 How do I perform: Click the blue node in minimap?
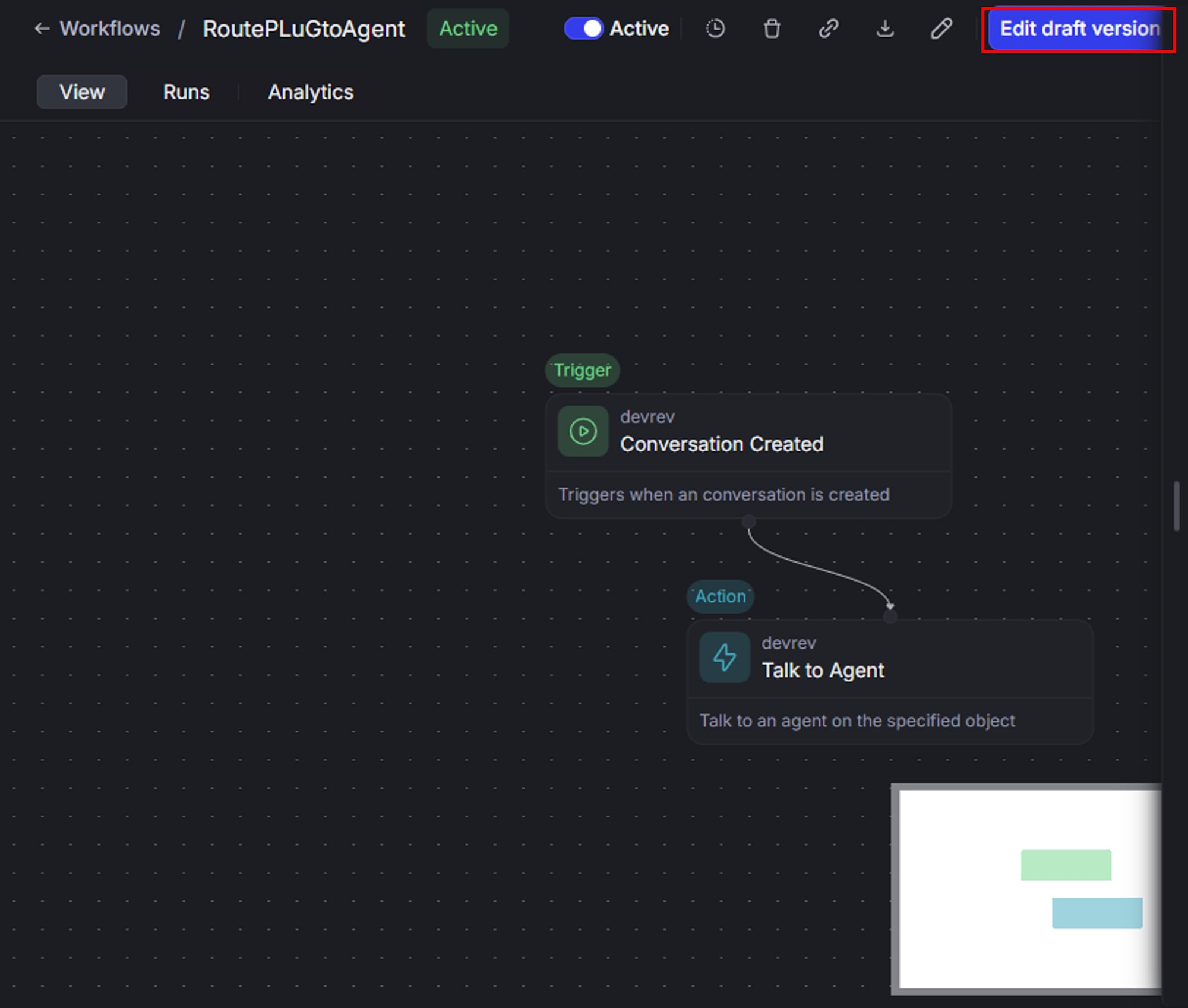click(x=1097, y=913)
